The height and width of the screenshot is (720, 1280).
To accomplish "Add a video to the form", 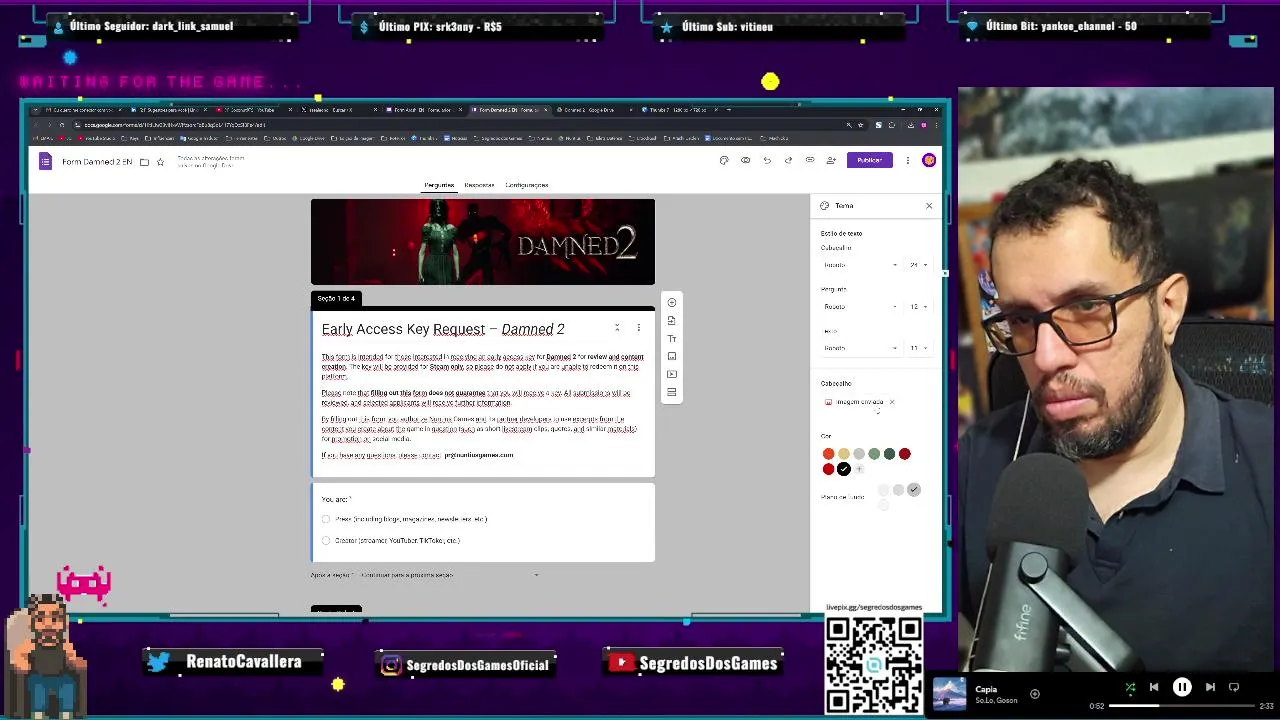I will pyautogui.click(x=672, y=374).
